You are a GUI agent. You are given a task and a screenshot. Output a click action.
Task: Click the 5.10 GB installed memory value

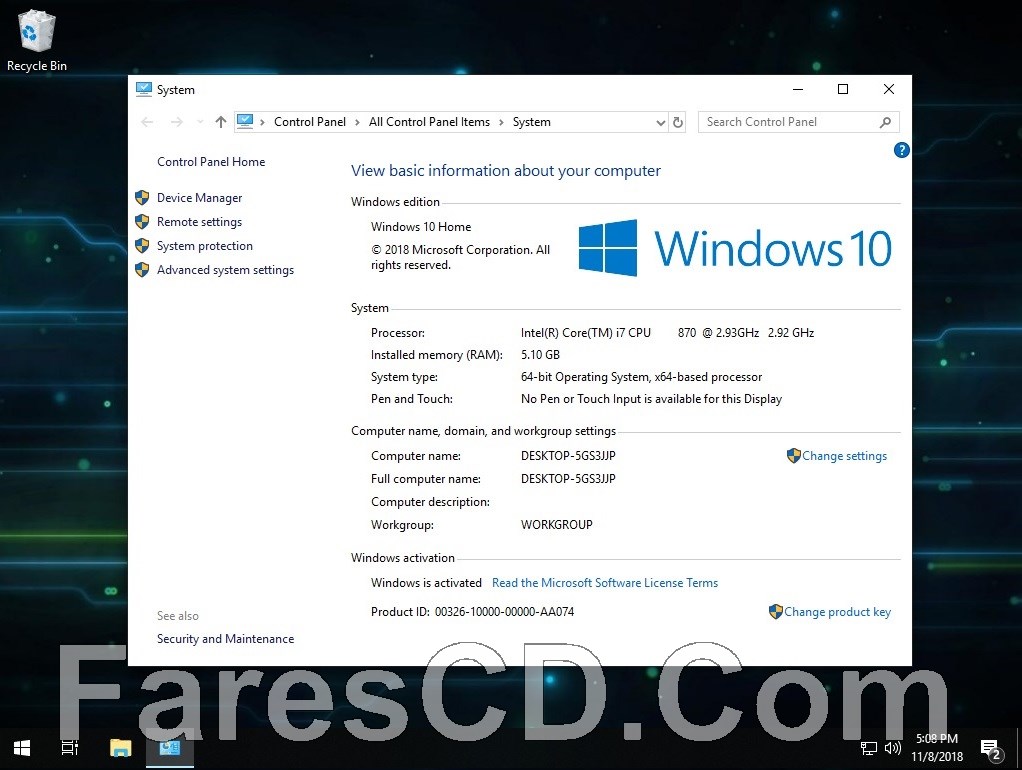point(540,355)
